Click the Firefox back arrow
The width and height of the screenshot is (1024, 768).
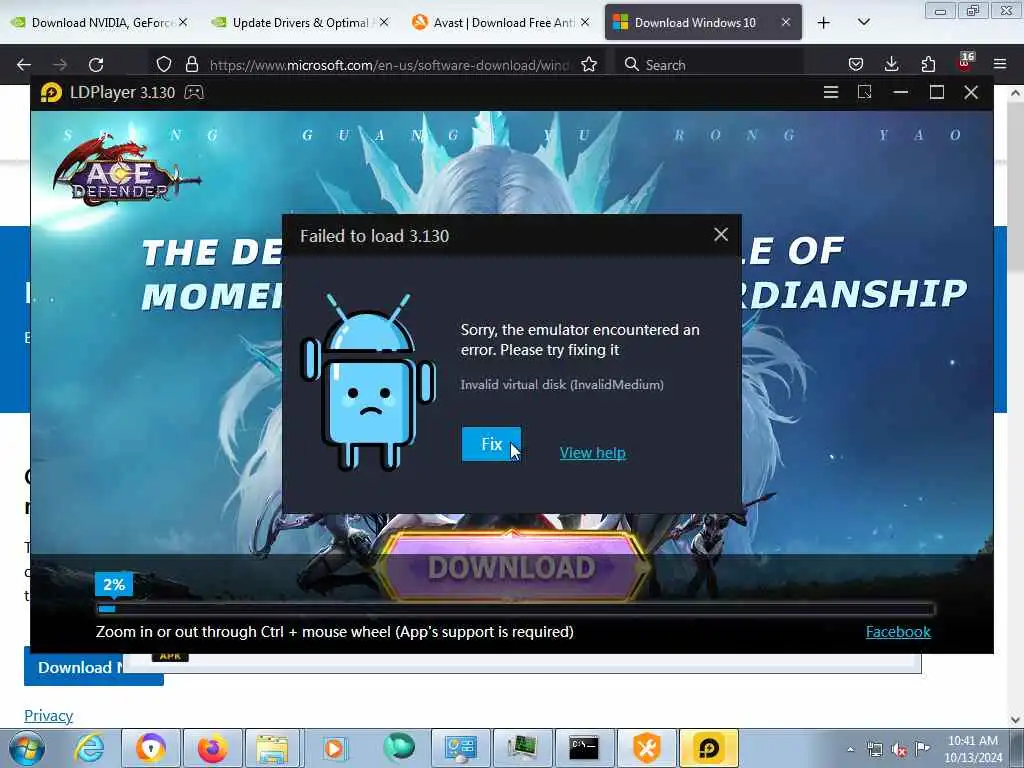click(x=24, y=65)
